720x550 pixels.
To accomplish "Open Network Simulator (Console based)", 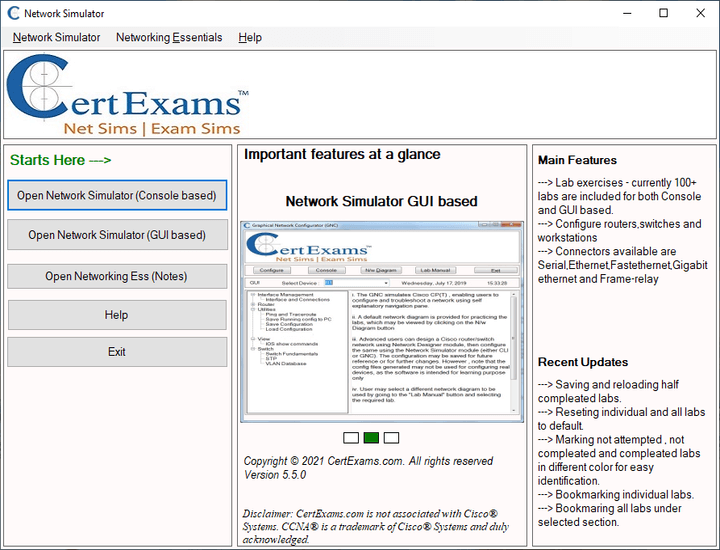I will point(117,196).
